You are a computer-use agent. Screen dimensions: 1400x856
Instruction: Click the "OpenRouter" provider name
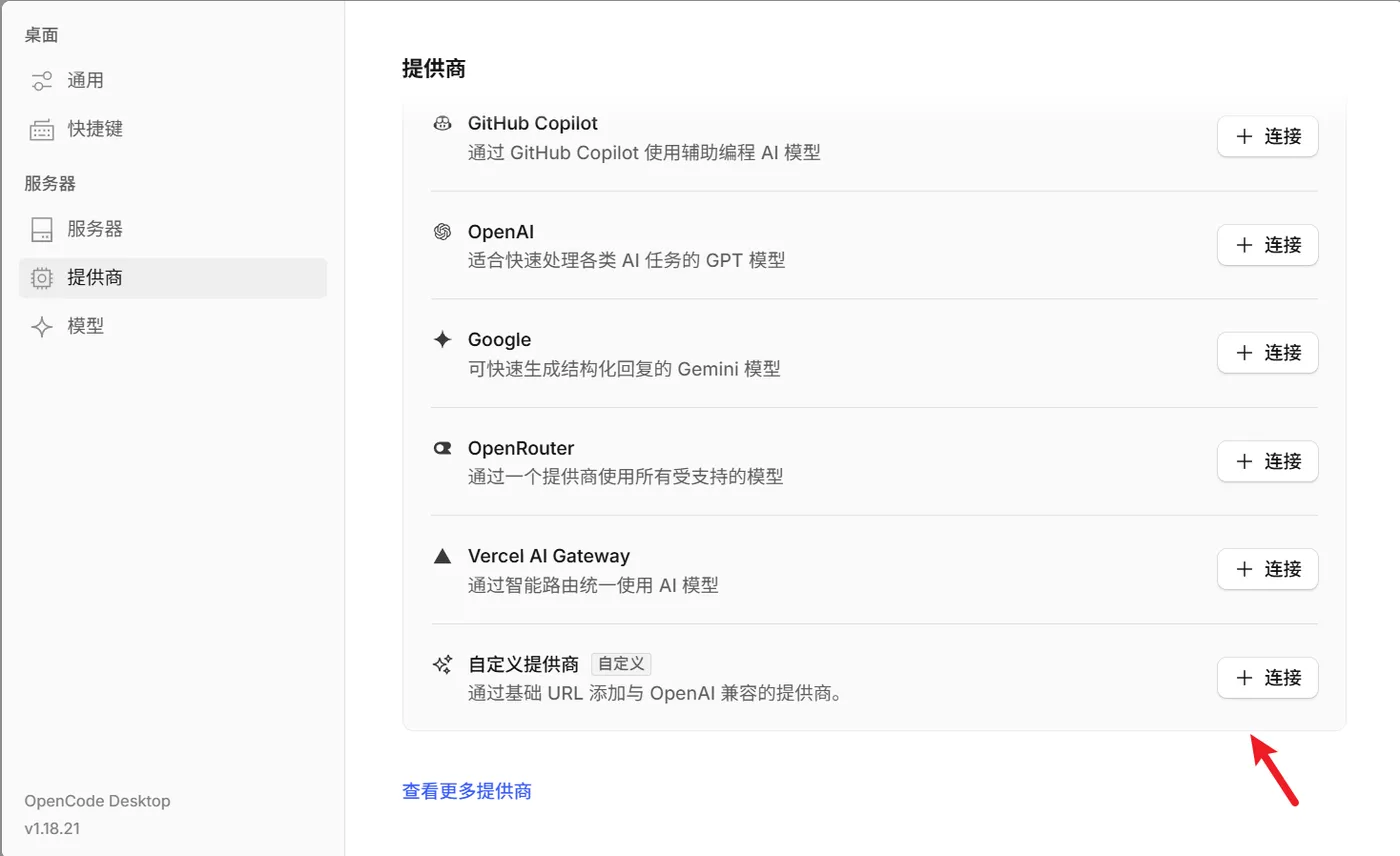[521, 448]
